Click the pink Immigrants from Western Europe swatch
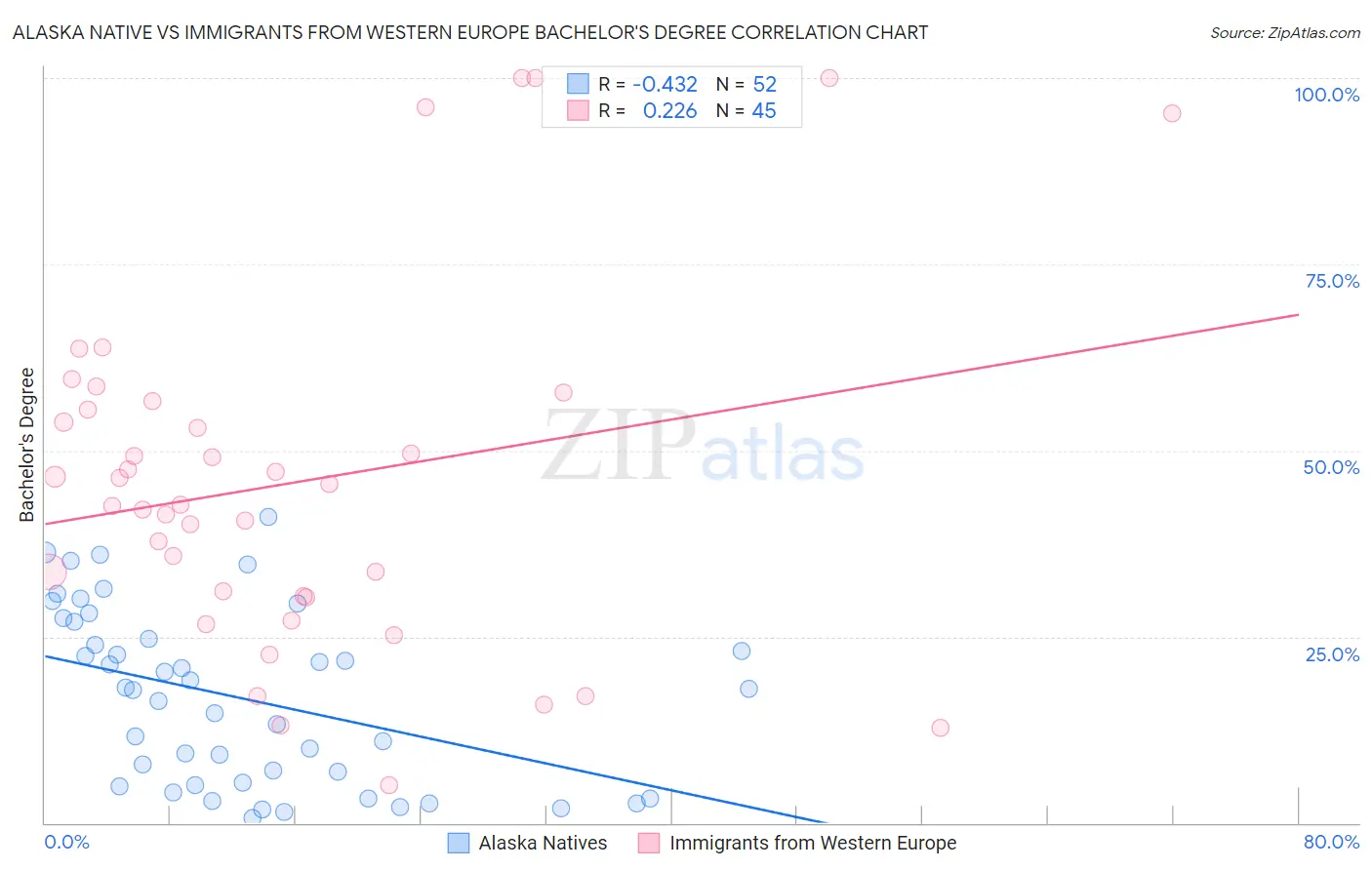This screenshot has width=1372, height=870. tap(649, 843)
